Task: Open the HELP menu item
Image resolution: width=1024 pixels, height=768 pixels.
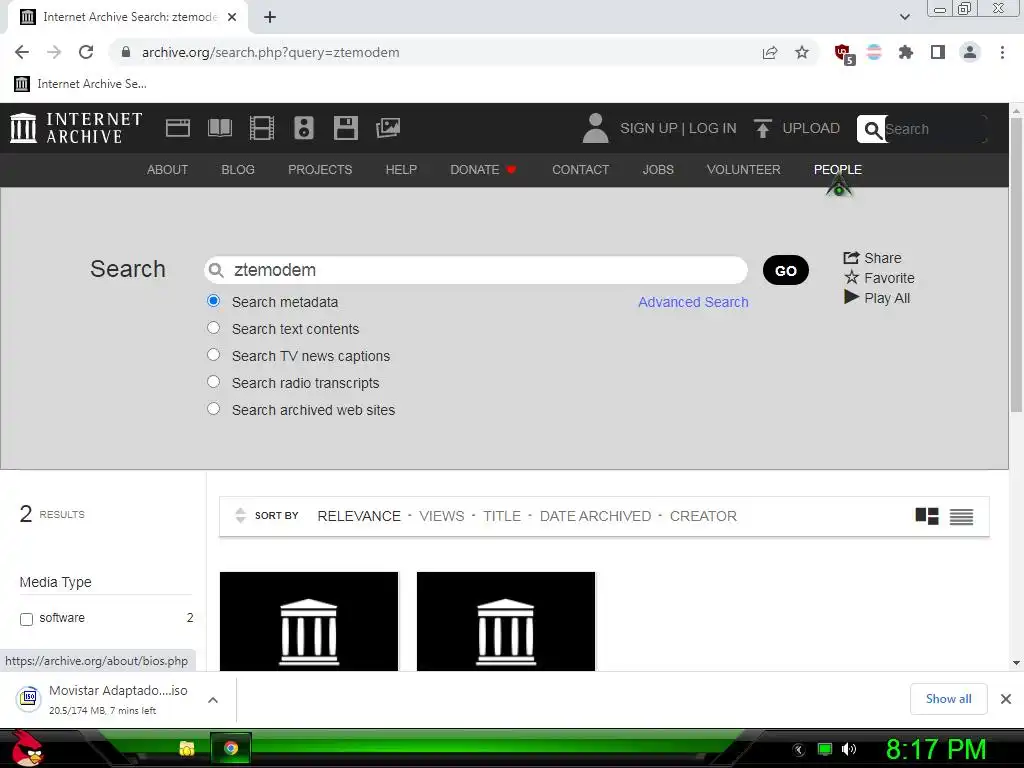Action: pos(401,170)
